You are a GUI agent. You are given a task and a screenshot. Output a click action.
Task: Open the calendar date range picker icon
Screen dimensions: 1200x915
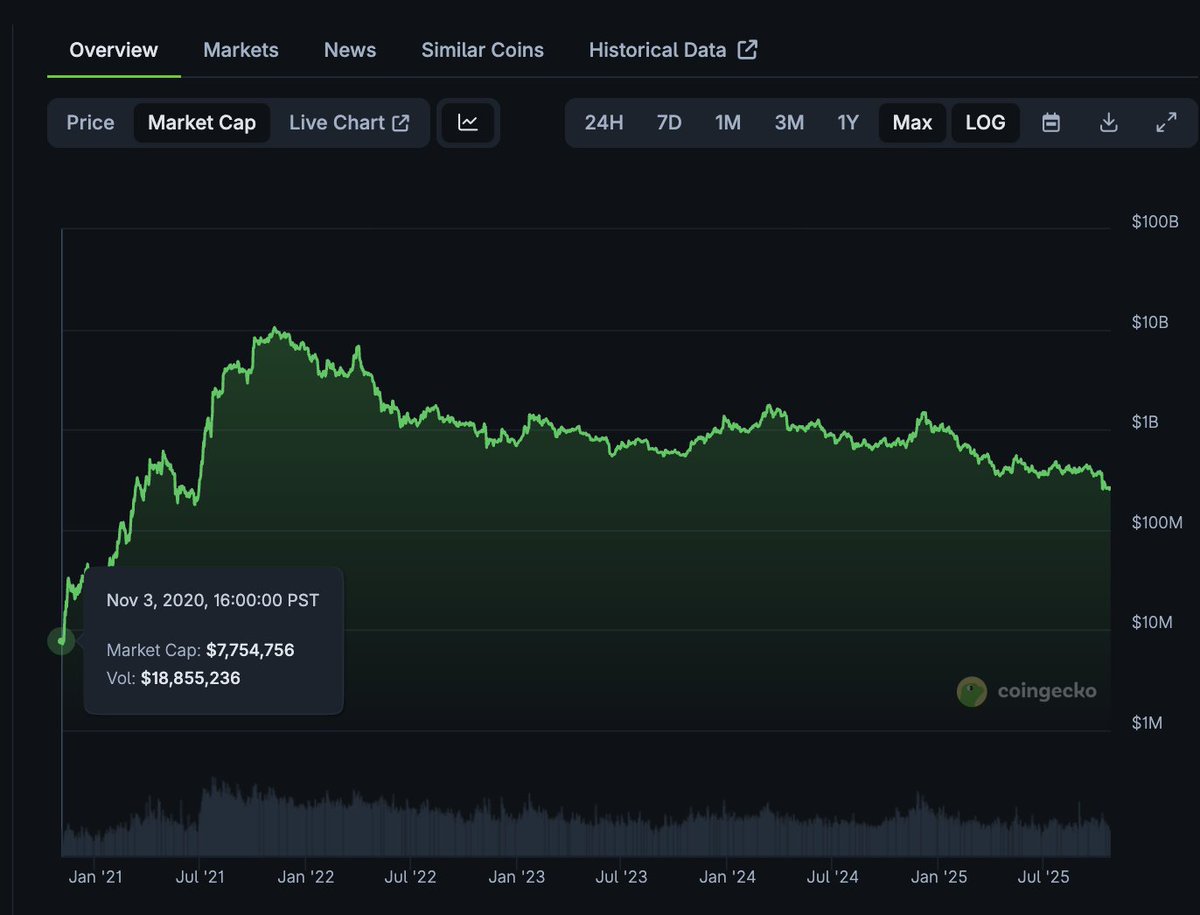click(1050, 122)
